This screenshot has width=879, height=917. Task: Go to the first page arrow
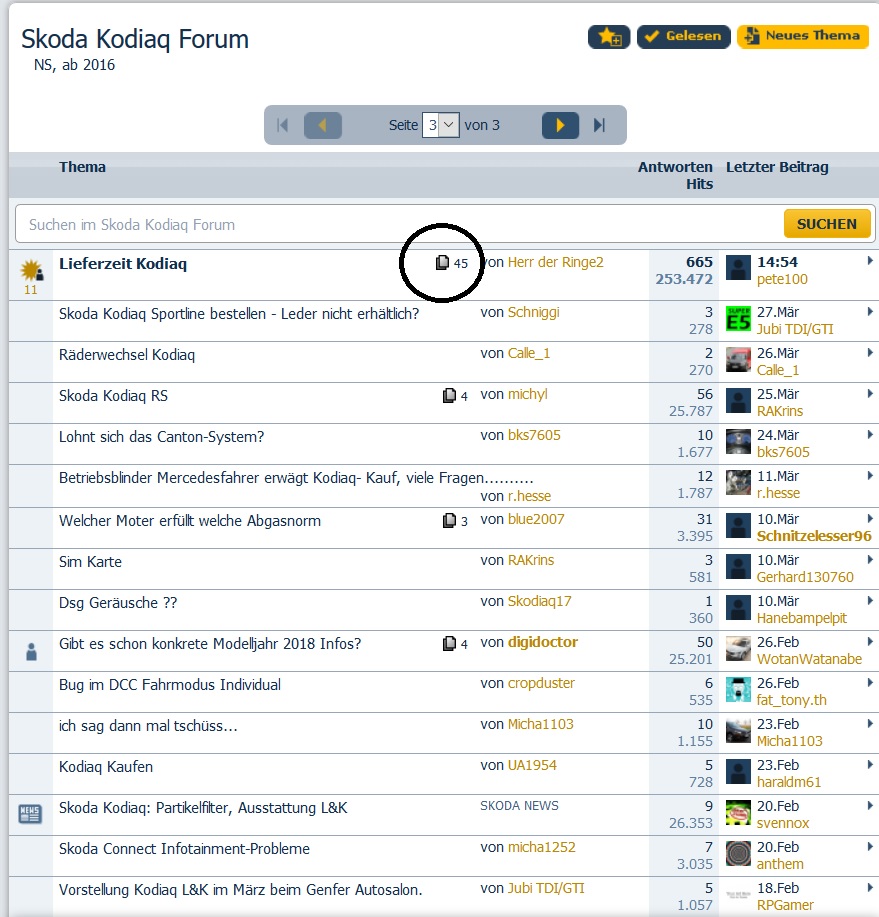coord(282,125)
